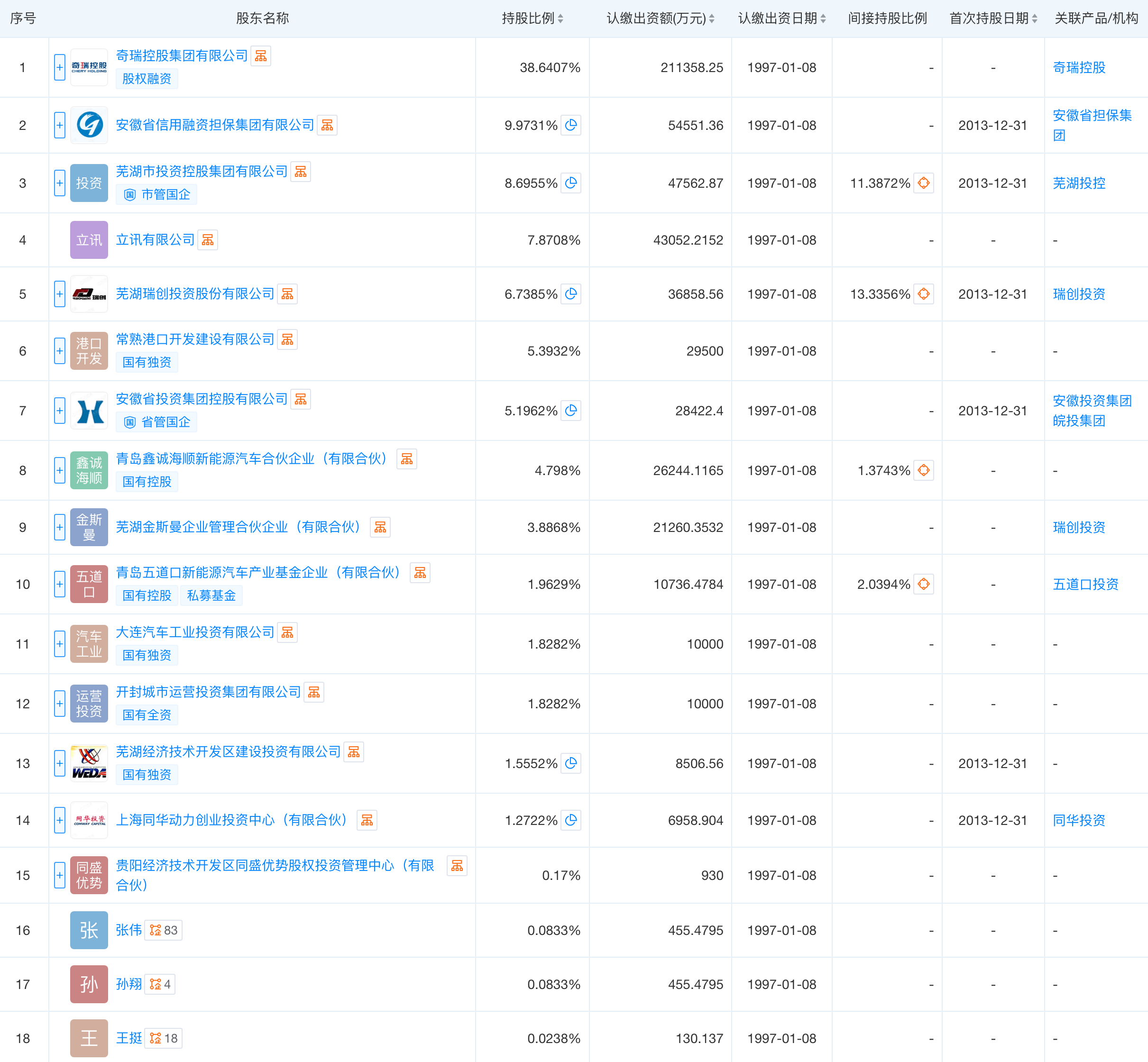Click pie chart icon beside 6.7385%
Image resolution: width=1148 pixels, height=1062 pixels.
coord(571,294)
